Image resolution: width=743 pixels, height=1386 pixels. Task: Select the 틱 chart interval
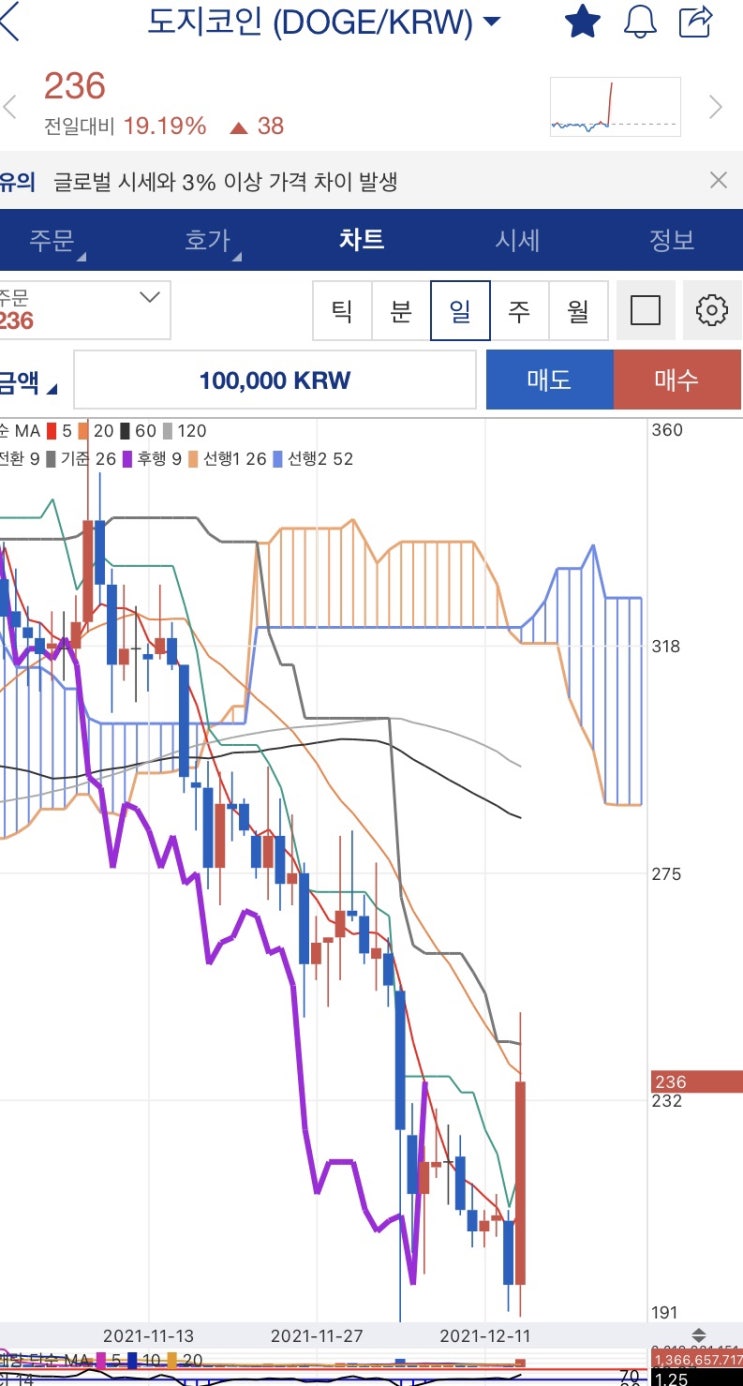pyautogui.click(x=342, y=311)
